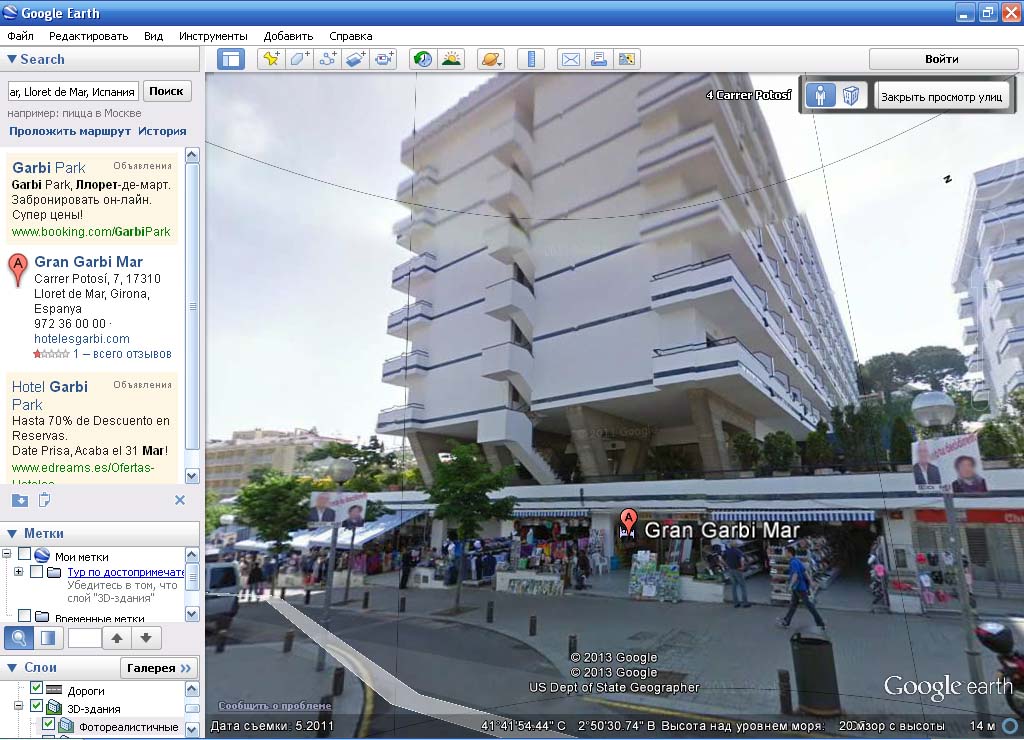The height and width of the screenshot is (740, 1024).
Task: Click the places filter text box
Action: (84, 638)
